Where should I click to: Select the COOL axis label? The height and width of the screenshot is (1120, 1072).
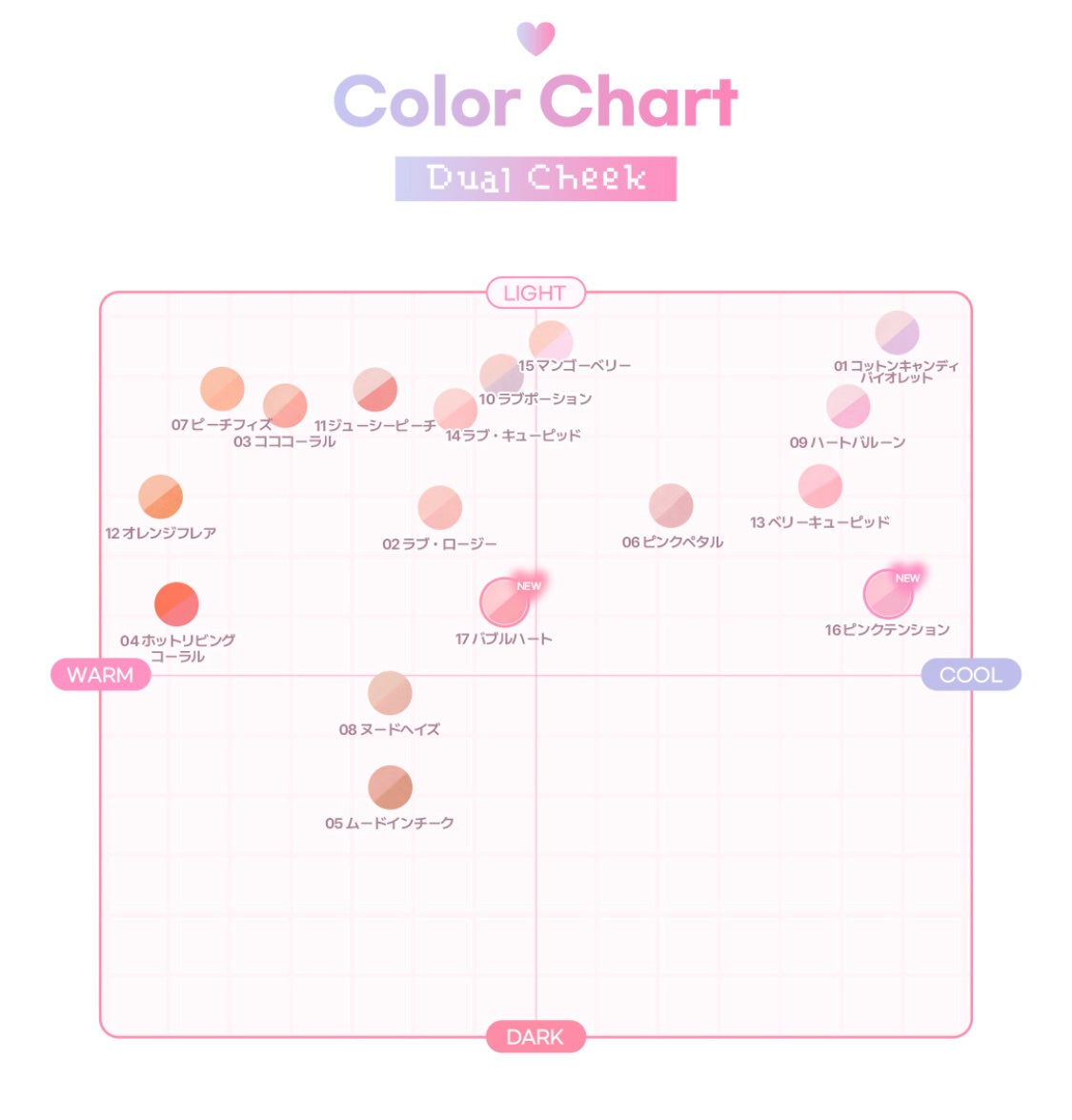pyautogui.click(x=970, y=675)
